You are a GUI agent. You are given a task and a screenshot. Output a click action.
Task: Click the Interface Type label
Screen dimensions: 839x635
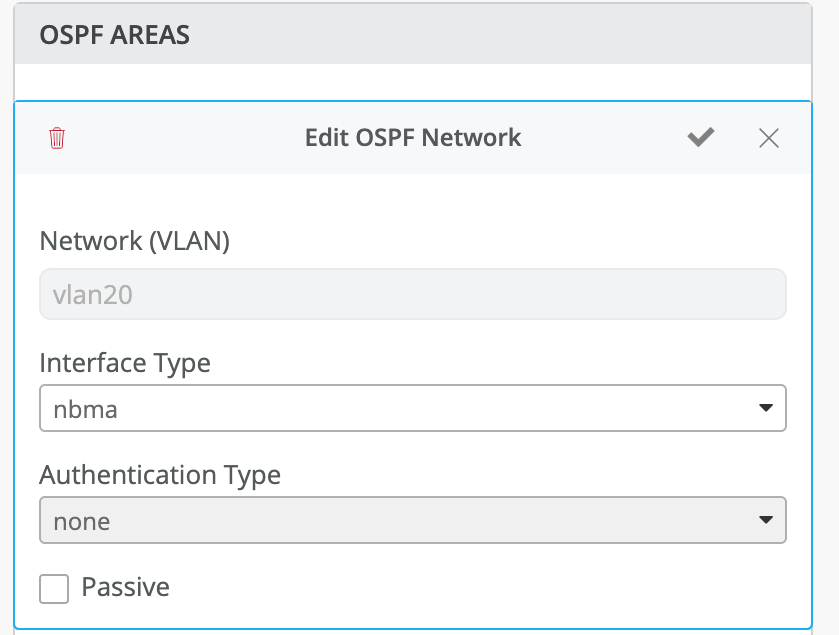pyautogui.click(x=125, y=363)
